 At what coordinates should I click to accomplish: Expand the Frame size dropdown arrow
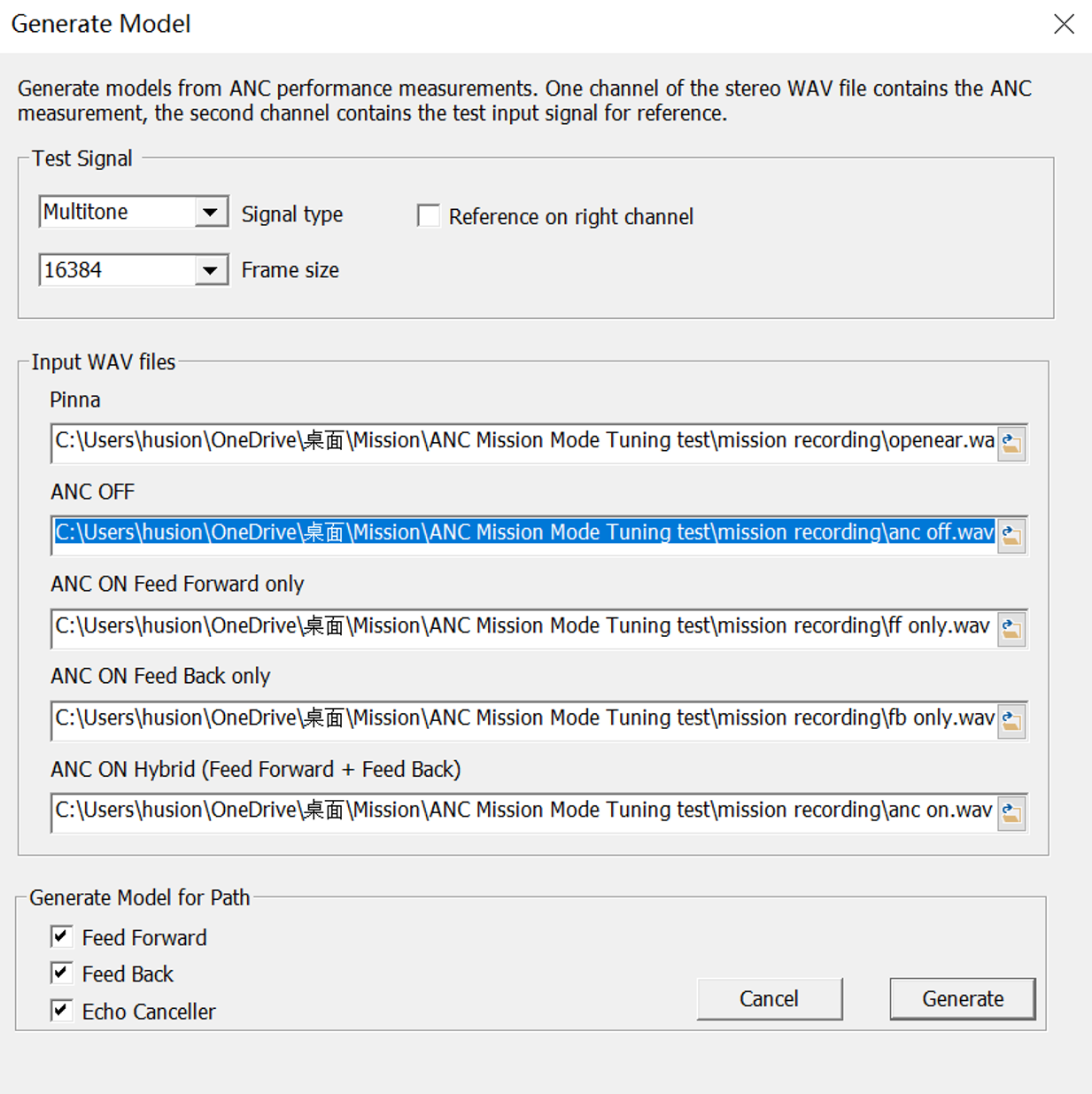210,270
